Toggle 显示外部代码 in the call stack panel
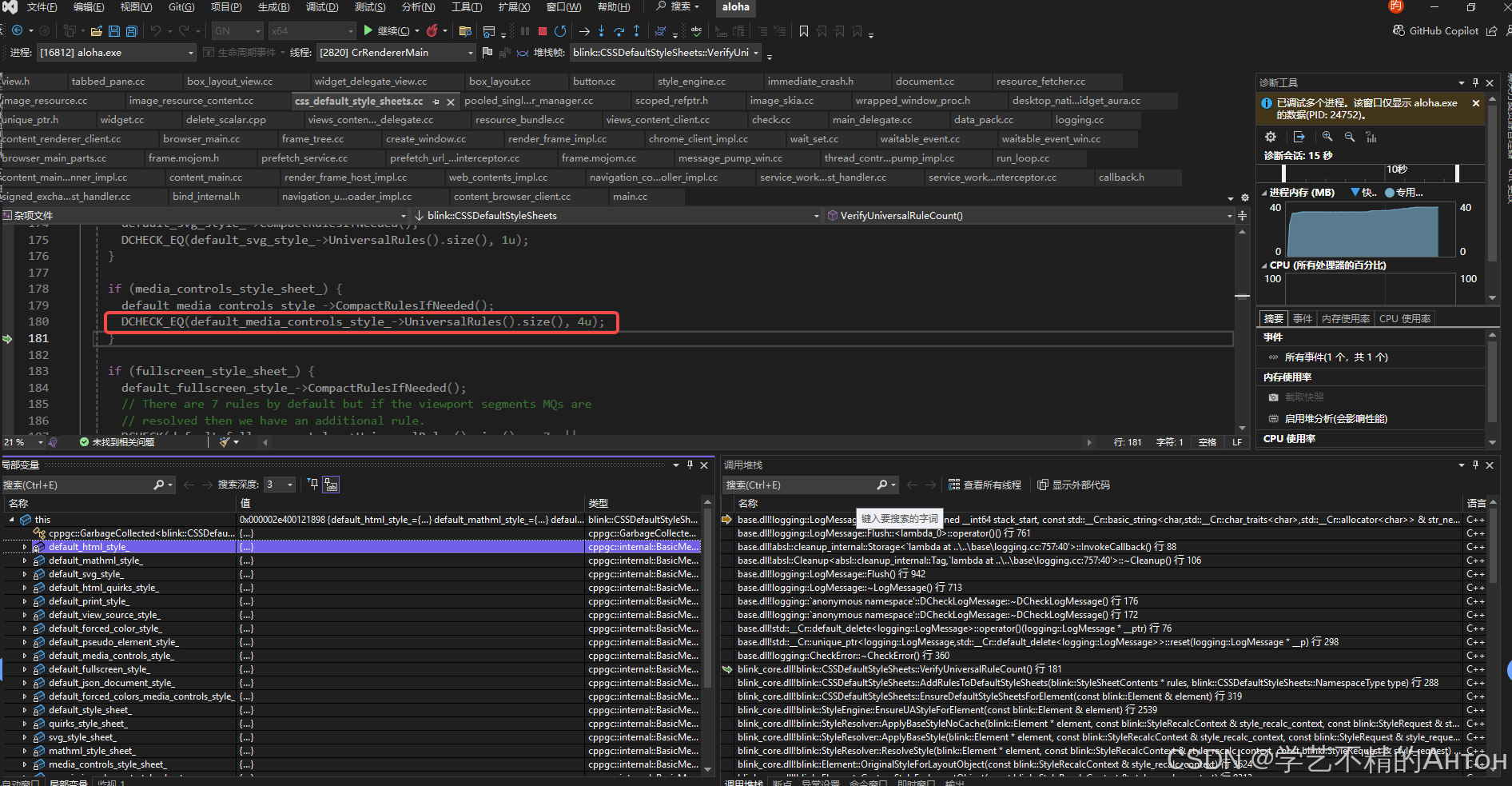This screenshot has height=786, width=1512. [x=1079, y=485]
